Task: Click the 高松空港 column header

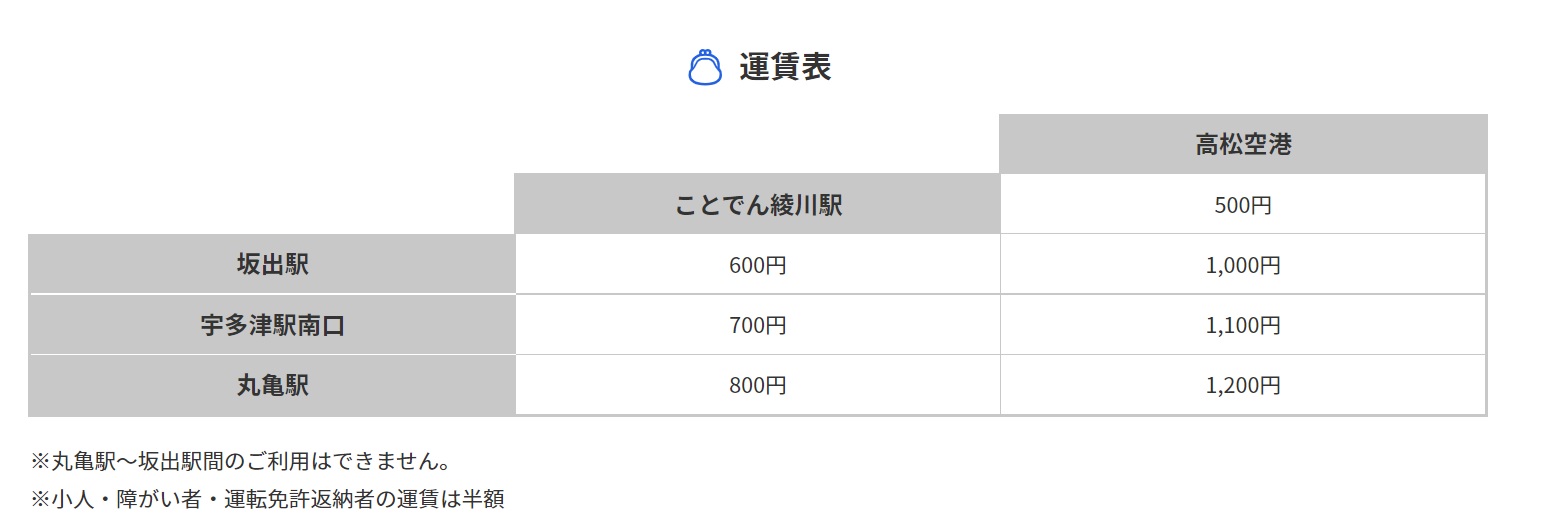Action: (1243, 144)
